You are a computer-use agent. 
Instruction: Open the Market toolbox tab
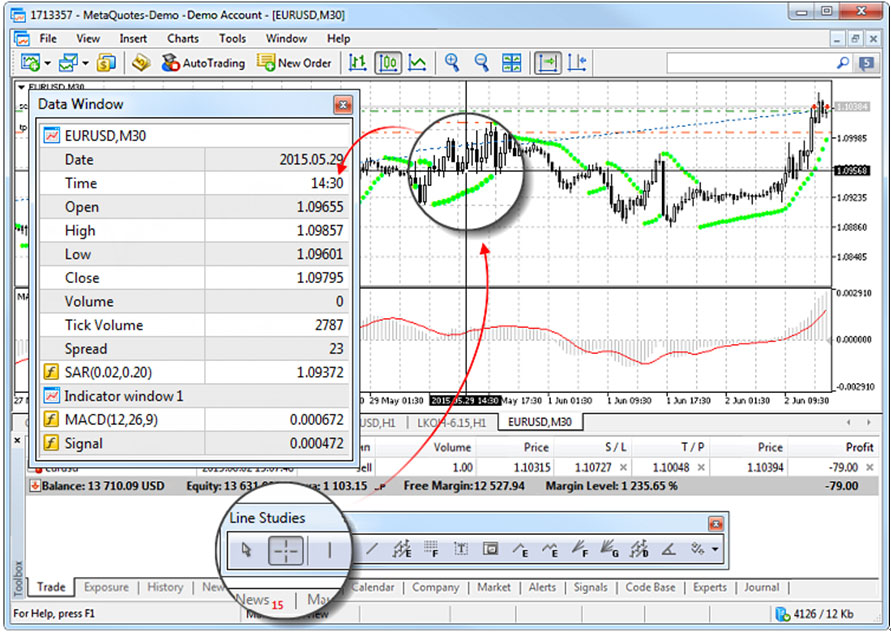tap(494, 587)
